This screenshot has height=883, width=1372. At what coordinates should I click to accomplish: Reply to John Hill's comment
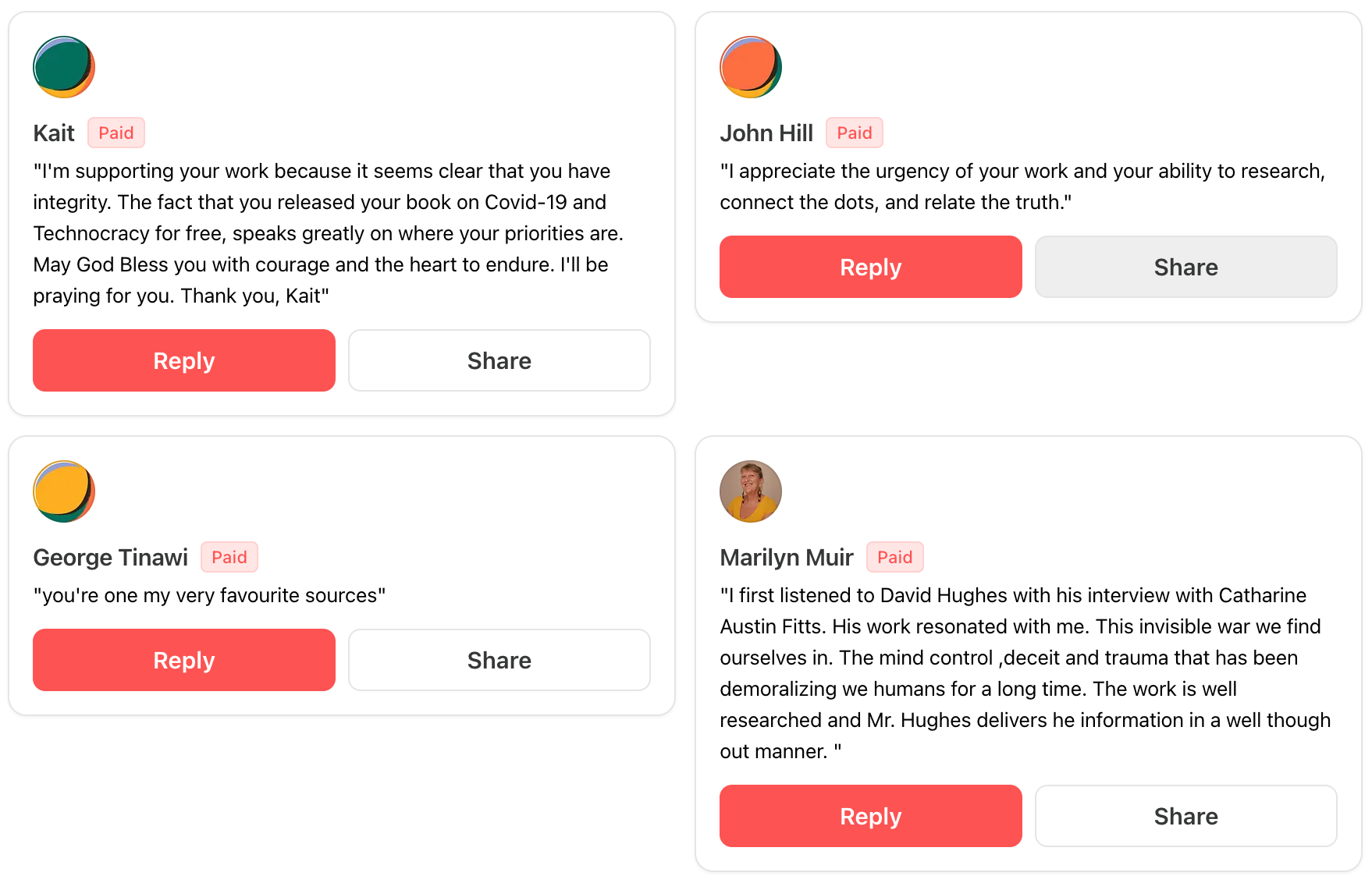point(871,267)
